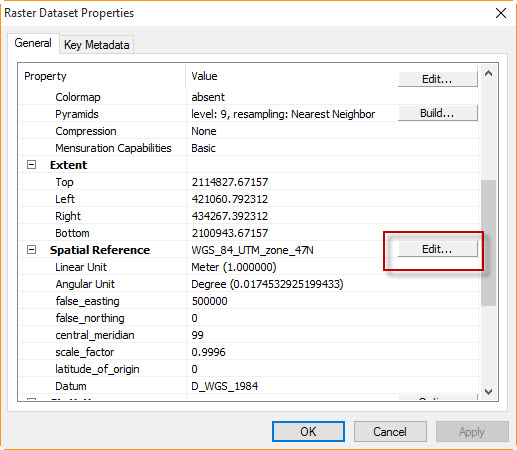
Task: Open Edit for Spatial Reference
Action: [437, 249]
